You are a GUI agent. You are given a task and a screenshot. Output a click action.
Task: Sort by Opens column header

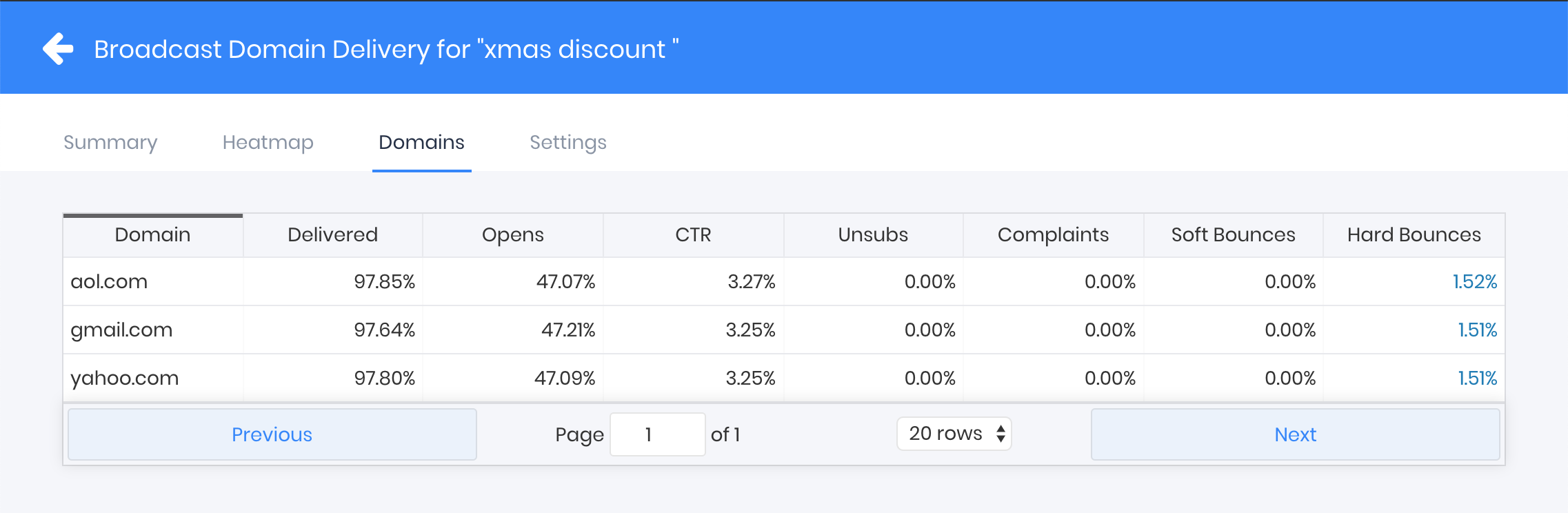[x=512, y=235]
